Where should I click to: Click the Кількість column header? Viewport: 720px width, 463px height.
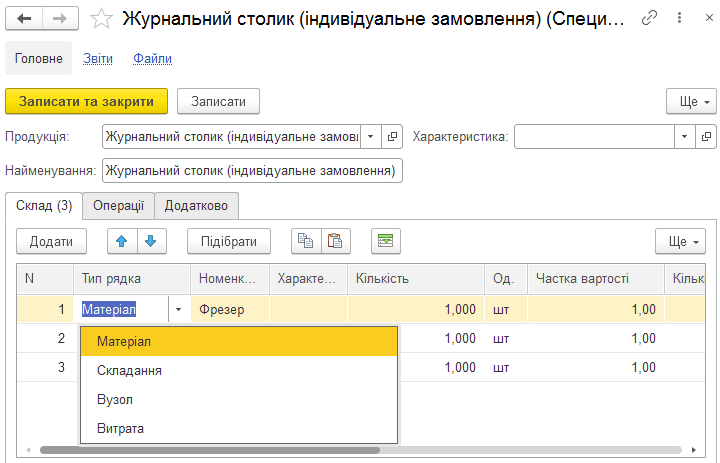[x=416, y=278]
